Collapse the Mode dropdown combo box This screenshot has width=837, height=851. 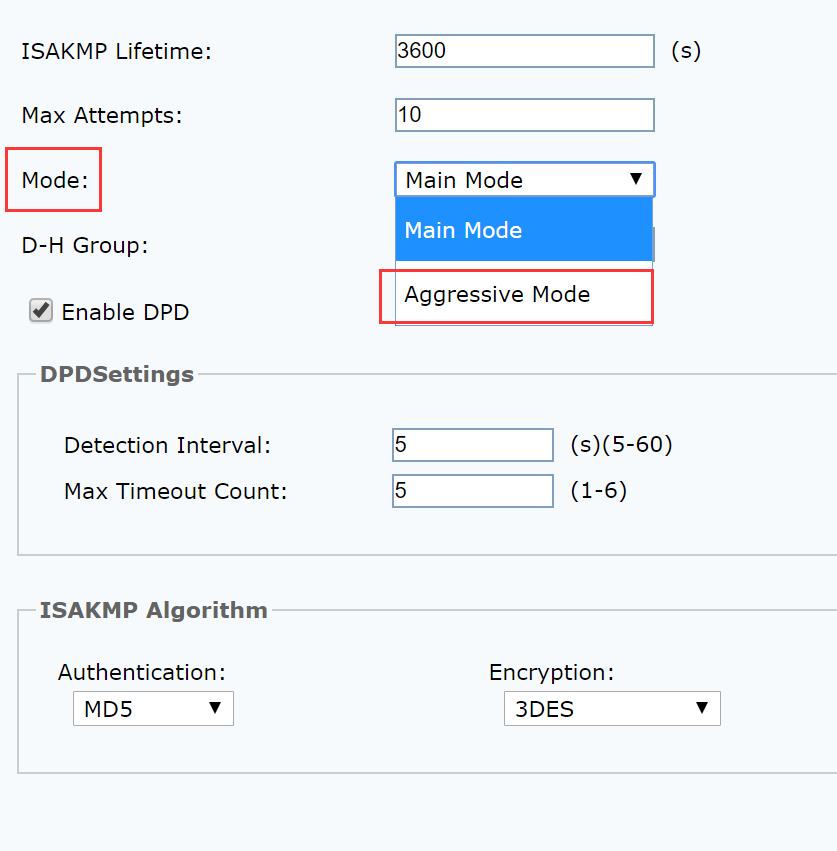pyautogui.click(x=524, y=180)
